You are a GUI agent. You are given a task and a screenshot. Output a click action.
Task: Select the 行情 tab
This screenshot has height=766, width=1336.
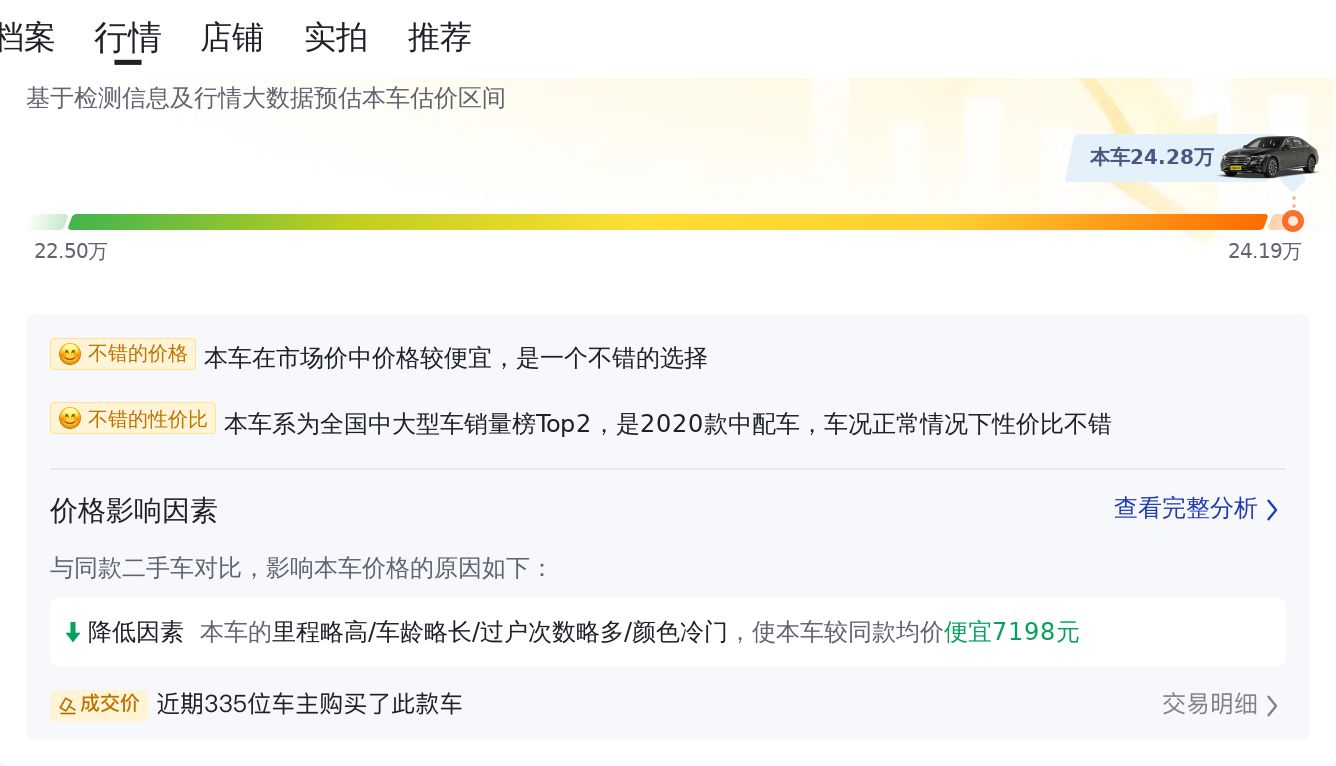(128, 38)
